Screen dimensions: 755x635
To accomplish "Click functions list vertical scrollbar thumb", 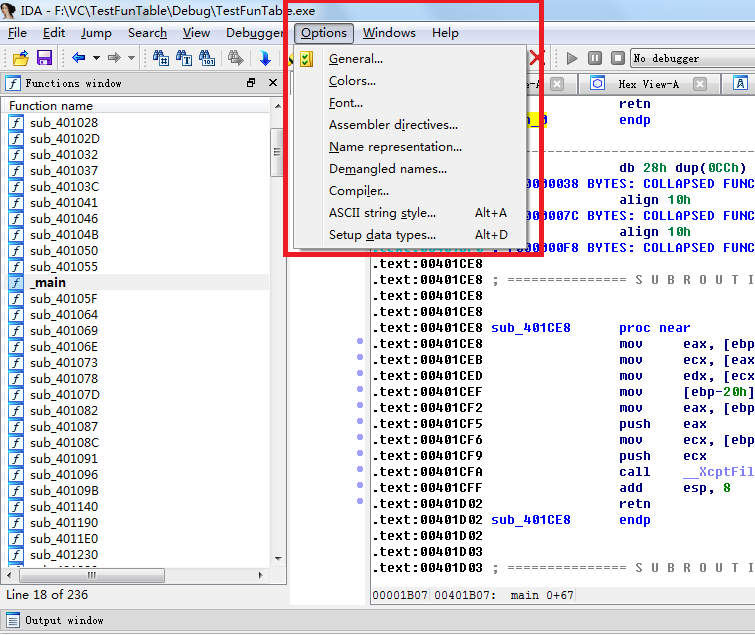I will [277, 152].
